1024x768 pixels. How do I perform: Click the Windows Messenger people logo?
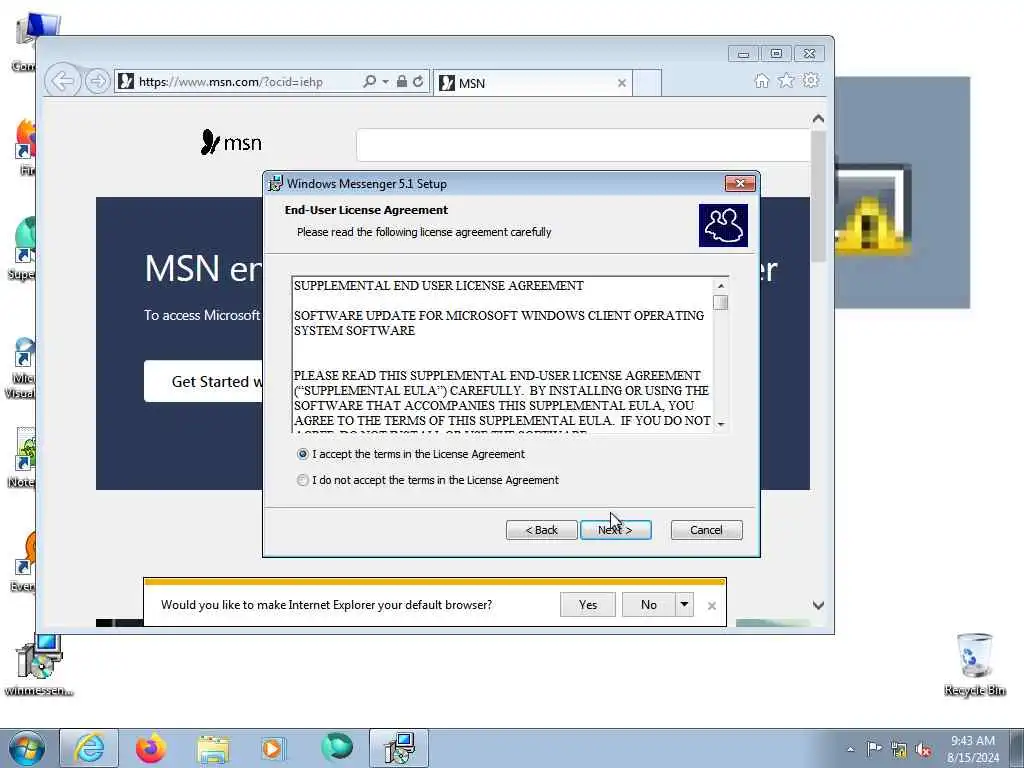(x=723, y=225)
